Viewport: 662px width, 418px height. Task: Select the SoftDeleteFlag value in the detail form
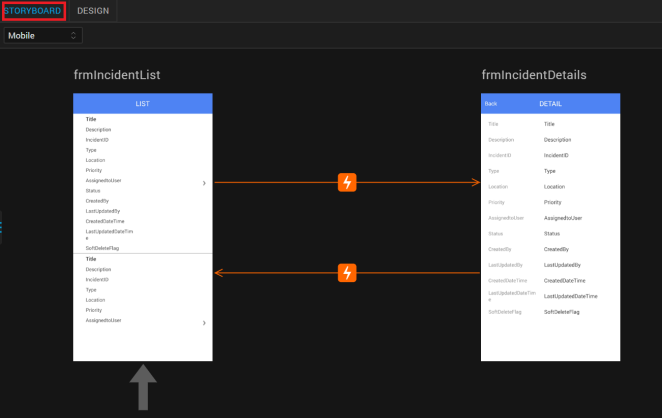pyautogui.click(x=562, y=312)
